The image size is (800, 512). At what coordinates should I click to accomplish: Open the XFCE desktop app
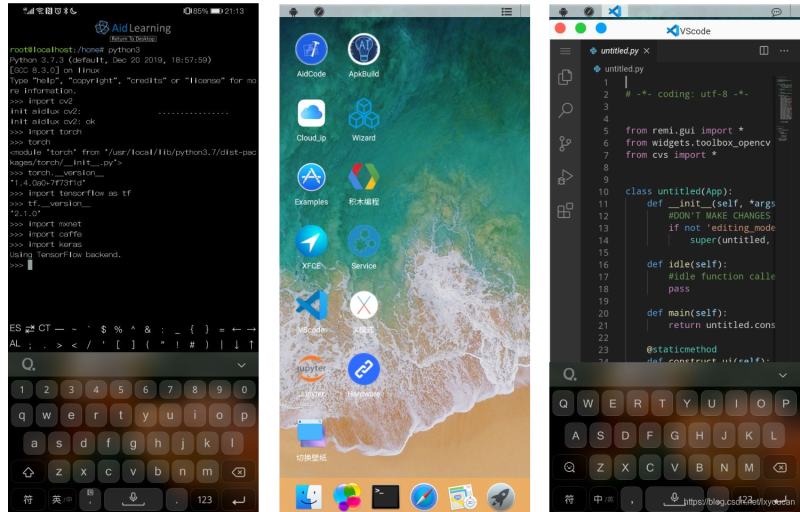click(311, 241)
